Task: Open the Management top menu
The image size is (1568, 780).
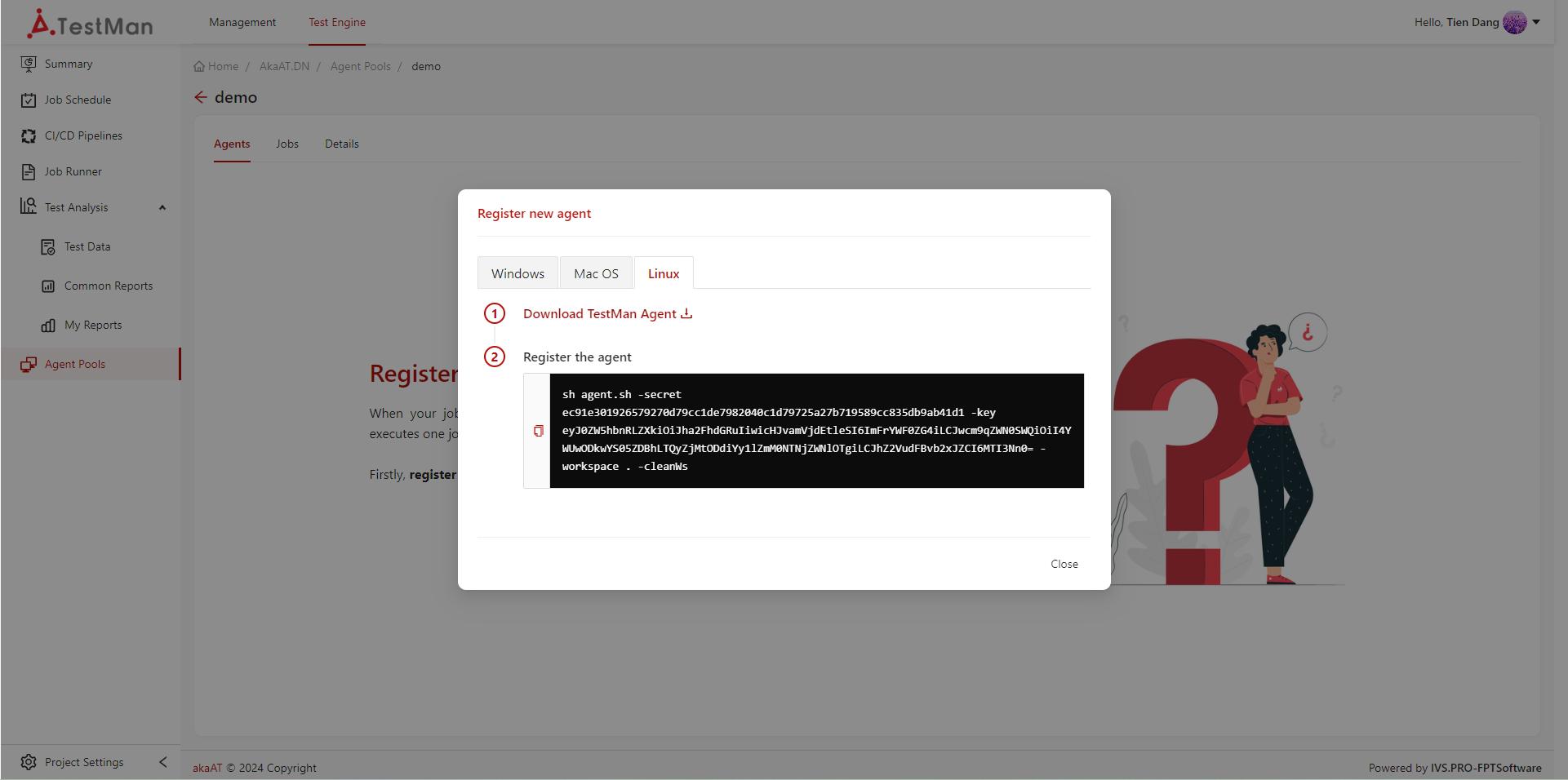Action: click(x=242, y=22)
